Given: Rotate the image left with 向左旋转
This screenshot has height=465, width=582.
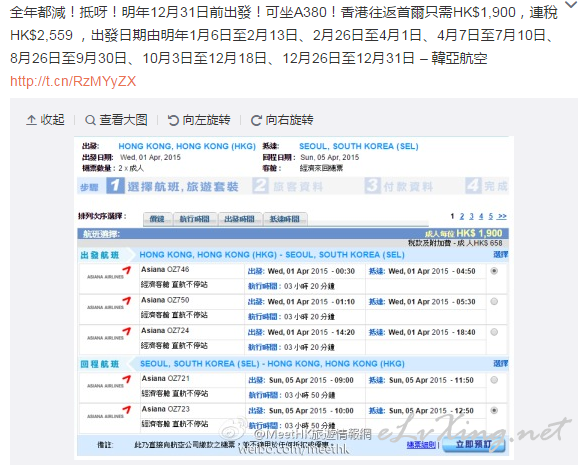Looking at the screenshot, I should click(x=199, y=120).
